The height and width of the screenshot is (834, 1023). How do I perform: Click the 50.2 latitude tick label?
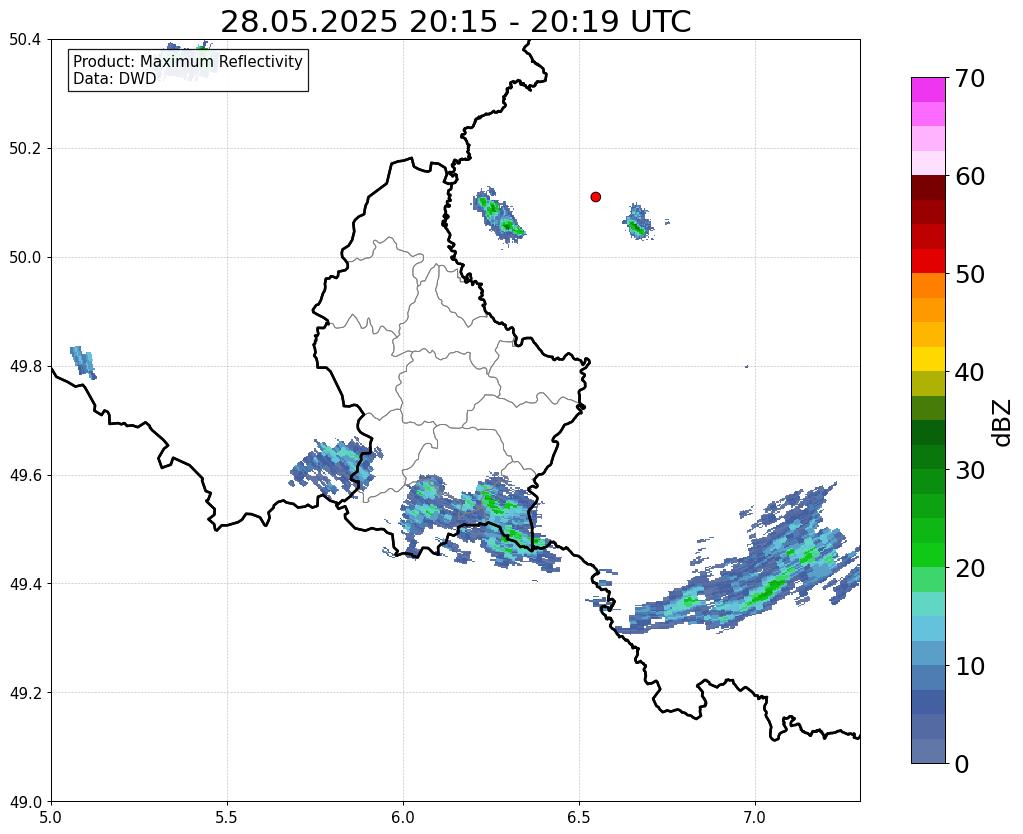click(x=25, y=149)
